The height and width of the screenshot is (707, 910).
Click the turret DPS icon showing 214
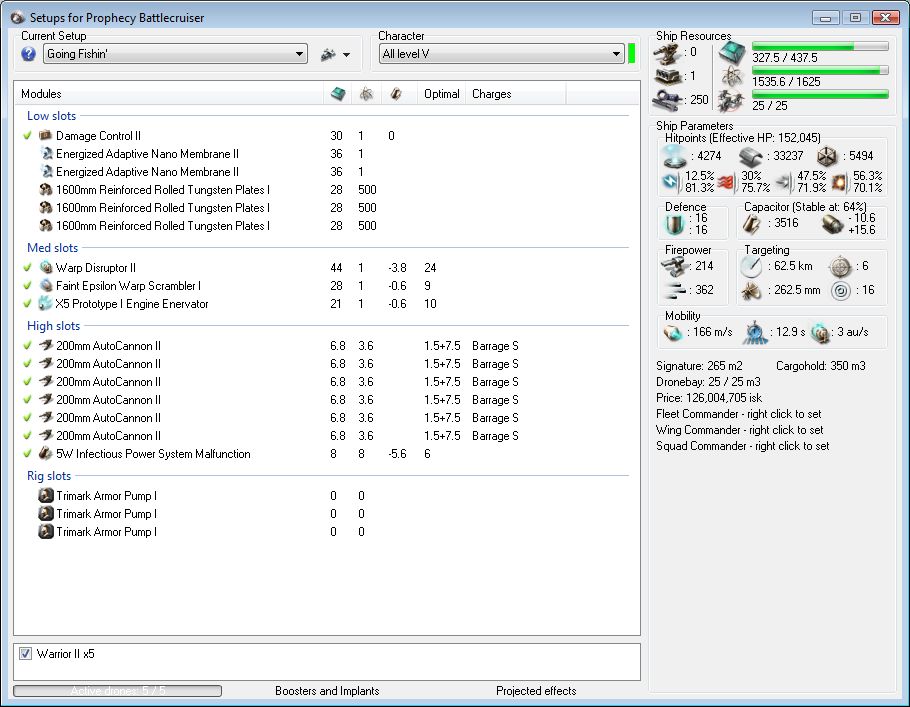tap(674, 266)
